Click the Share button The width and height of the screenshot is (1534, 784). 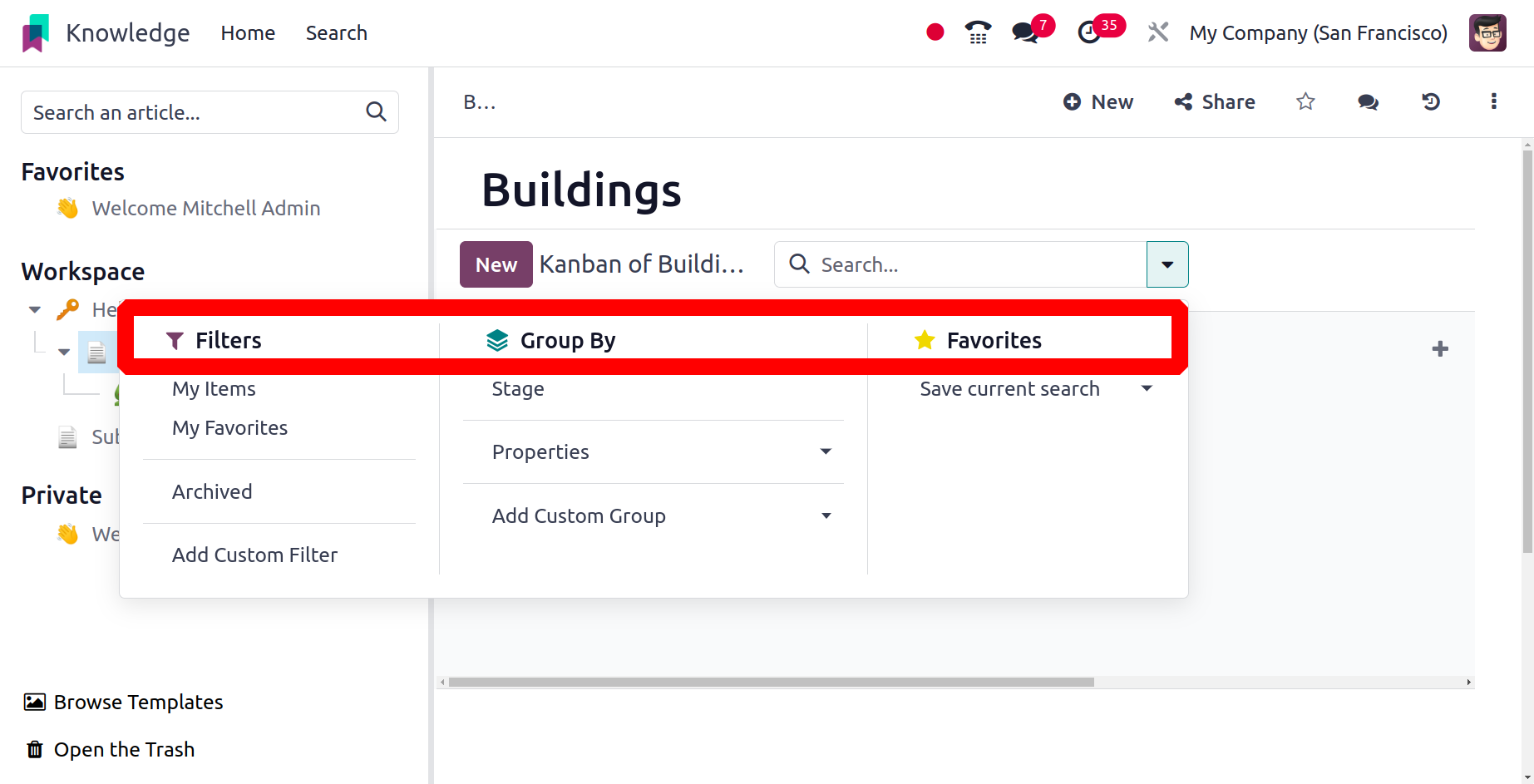point(1215,101)
